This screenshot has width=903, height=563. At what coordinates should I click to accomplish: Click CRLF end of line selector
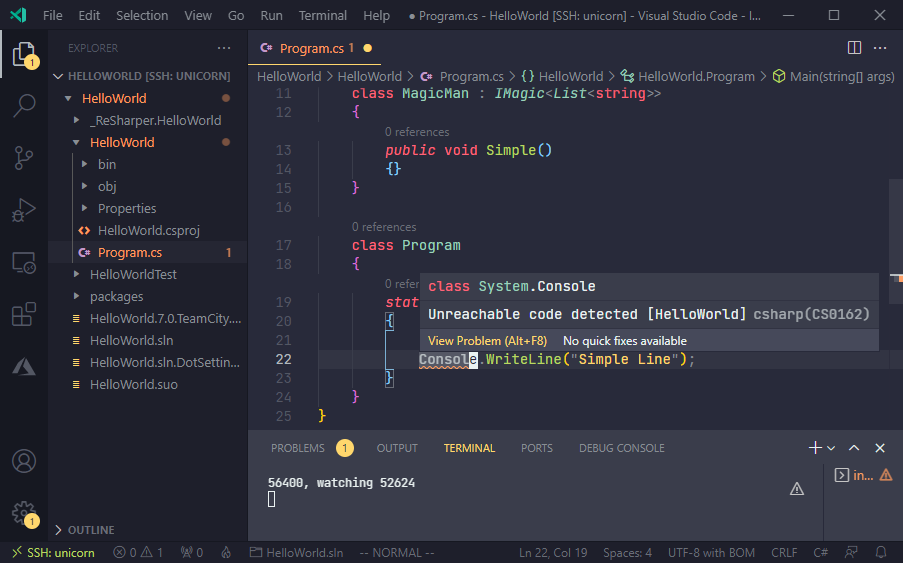pos(784,553)
